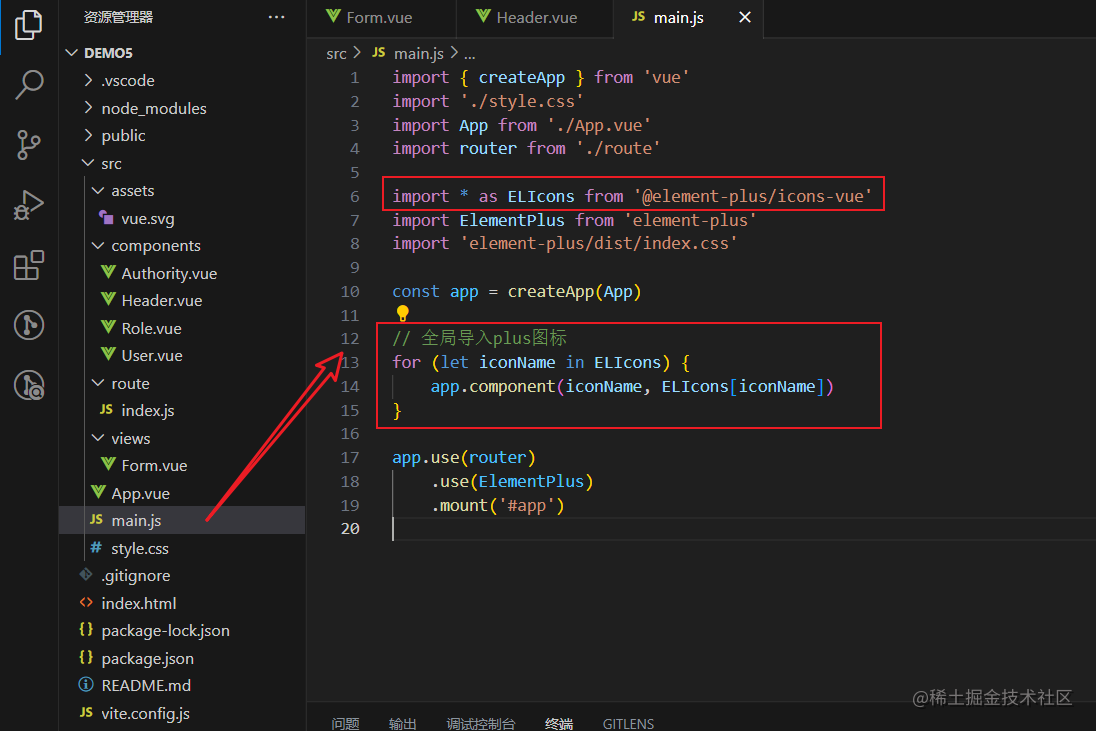This screenshot has width=1096, height=731.
Task: Collapse the components folder
Action: [98, 245]
